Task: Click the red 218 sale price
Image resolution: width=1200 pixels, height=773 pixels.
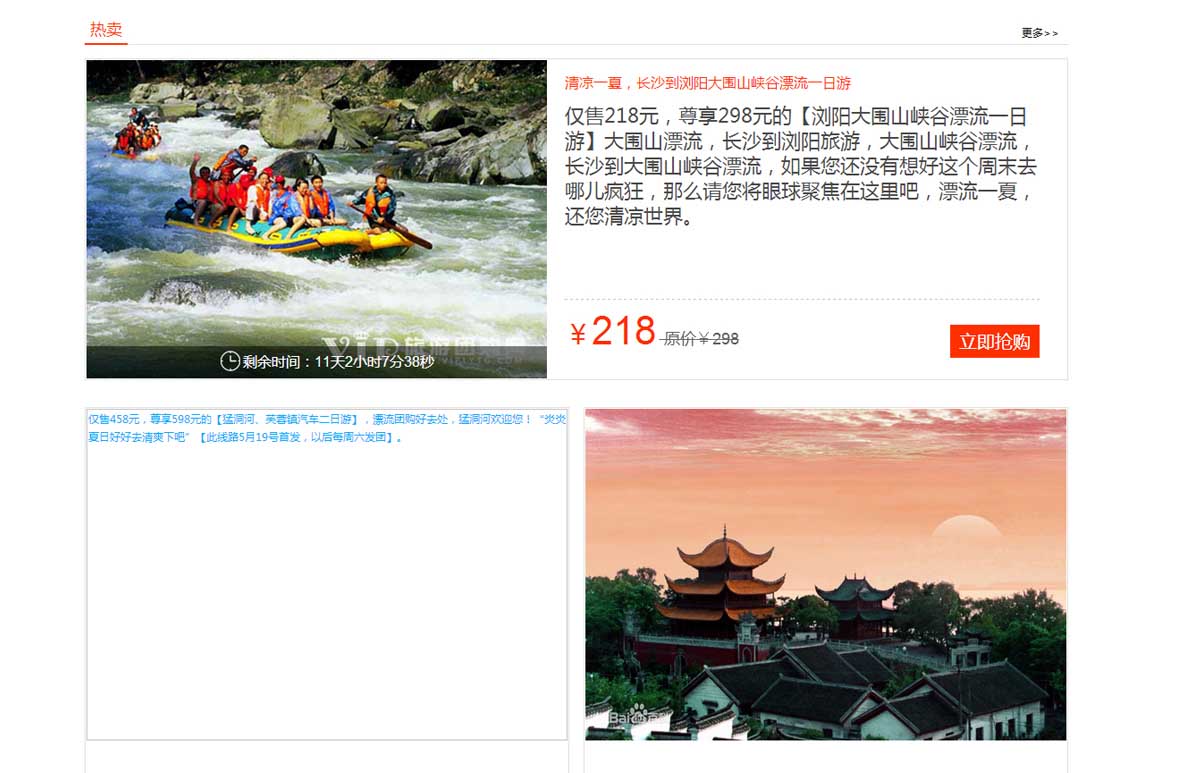Action: click(x=623, y=331)
